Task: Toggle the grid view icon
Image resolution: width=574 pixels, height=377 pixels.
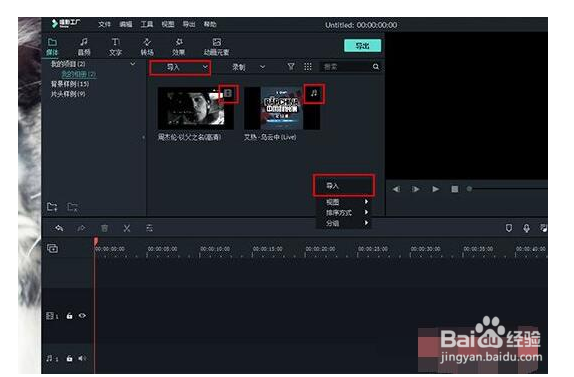Action: [x=308, y=67]
